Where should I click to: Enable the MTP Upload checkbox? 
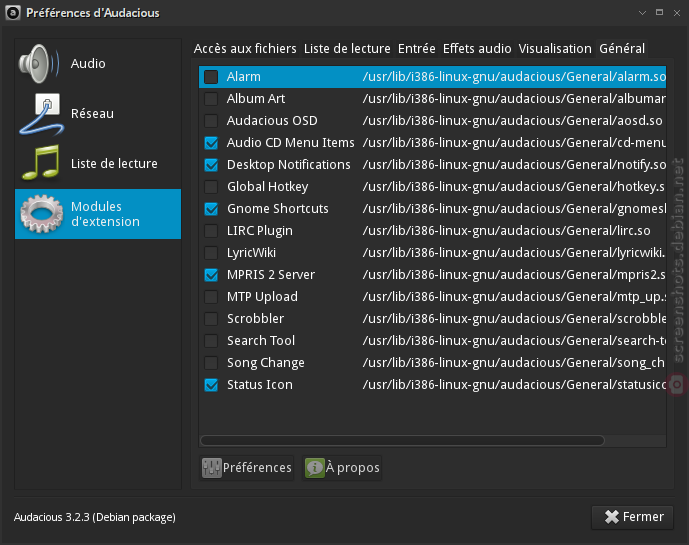pyautogui.click(x=211, y=297)
